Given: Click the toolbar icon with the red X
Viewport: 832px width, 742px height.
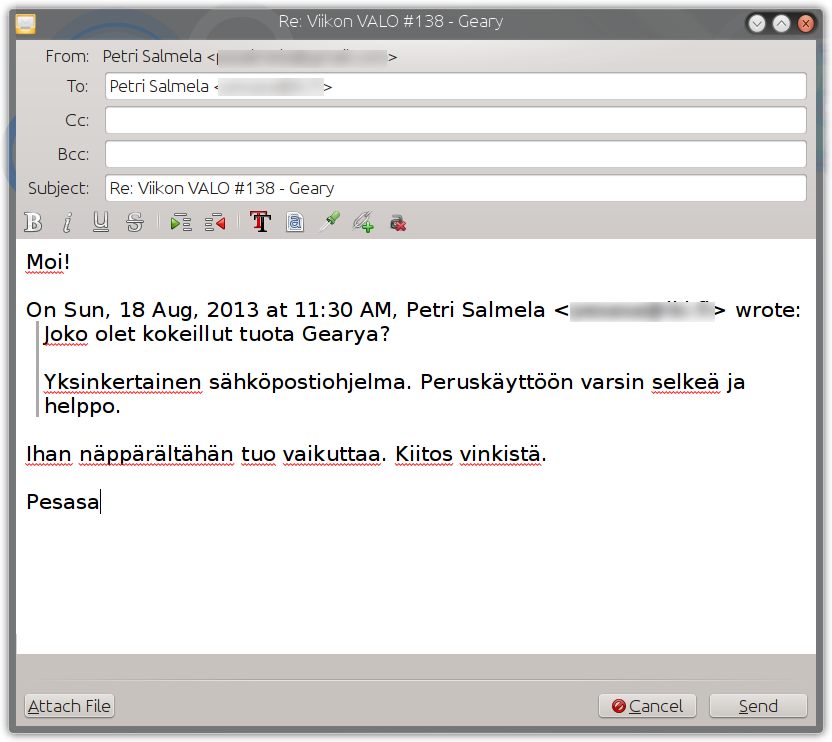Looking at the screenshot, I should coord(398,223).
